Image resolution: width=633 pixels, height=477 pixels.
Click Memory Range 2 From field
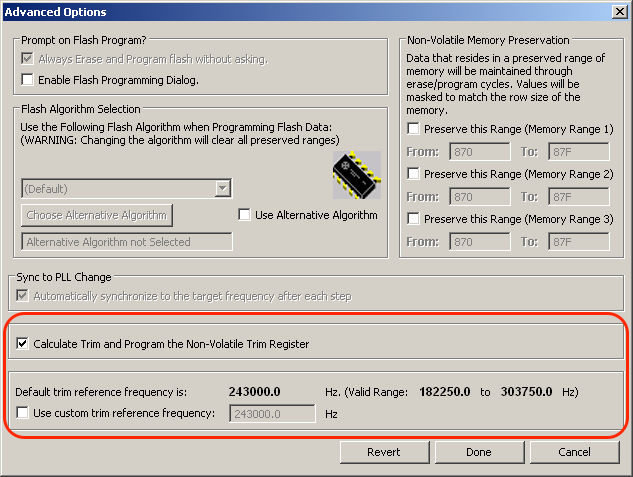(480, 197)
